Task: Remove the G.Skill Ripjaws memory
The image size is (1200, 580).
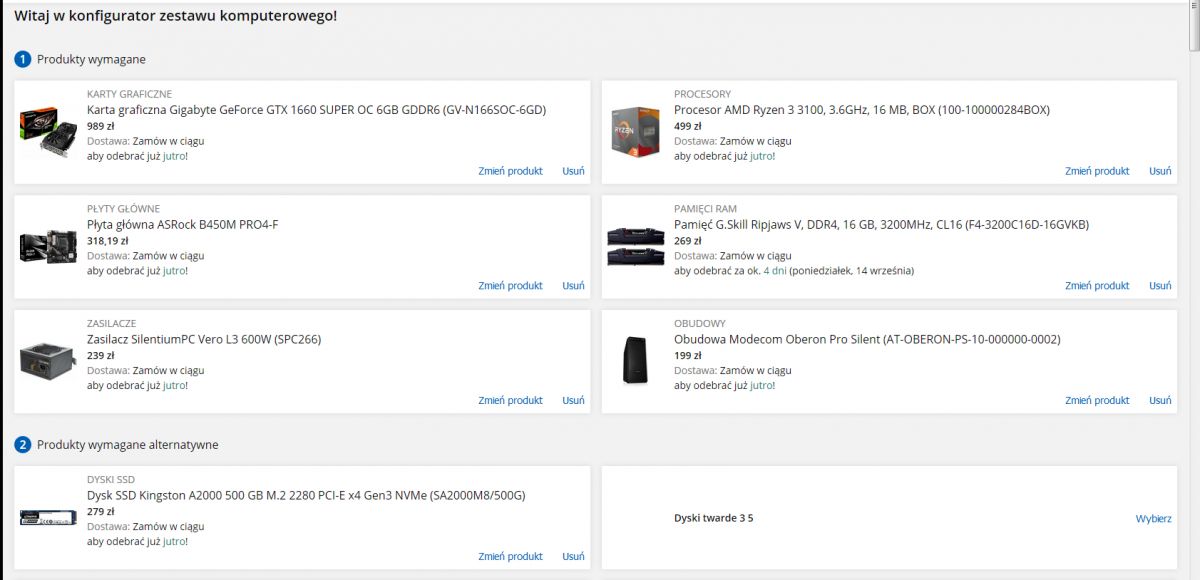Action: pyautogui.click(x=1160, y=286)
